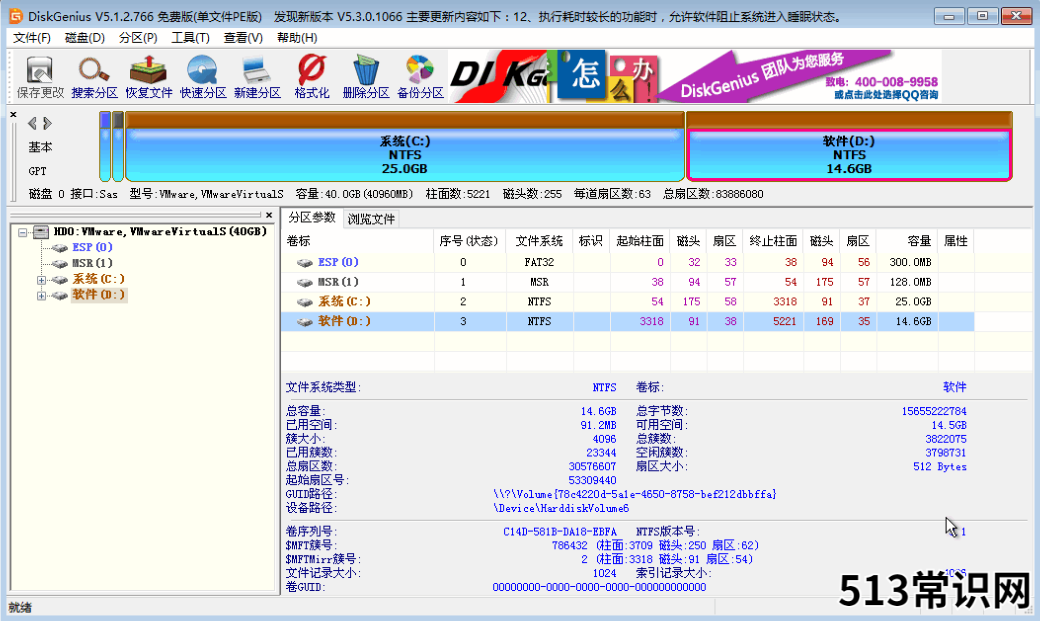The height and width of the screenshot is (621, 1040).
Task: Select the 系统(C:) partition block in disk map
Action: tap(405, 147)
